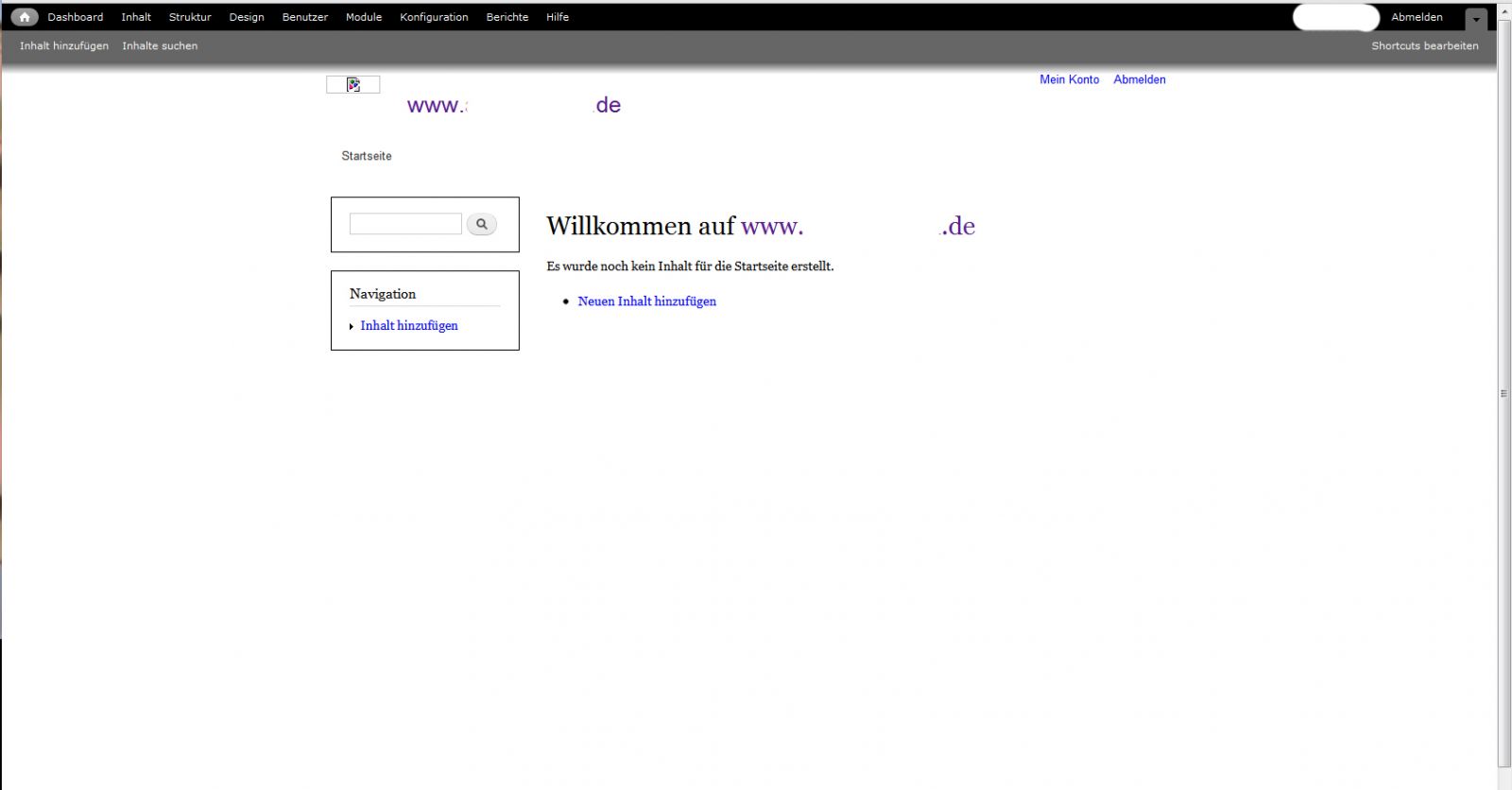The image size is (1512, 790).
Task: Open the Benutzer menu
Action: click(305, 17)
